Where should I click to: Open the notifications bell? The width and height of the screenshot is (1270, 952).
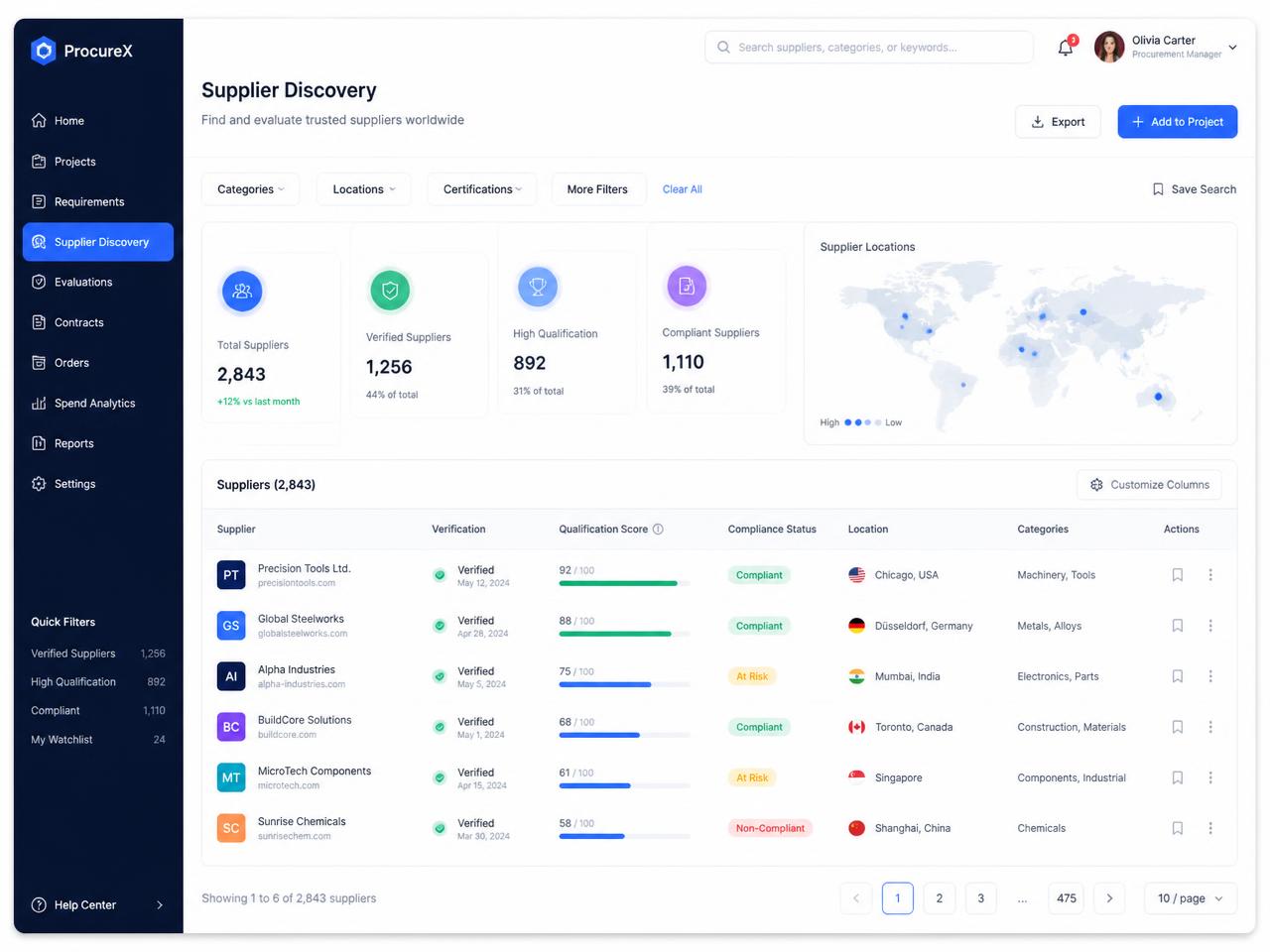tap(1066, 47)
